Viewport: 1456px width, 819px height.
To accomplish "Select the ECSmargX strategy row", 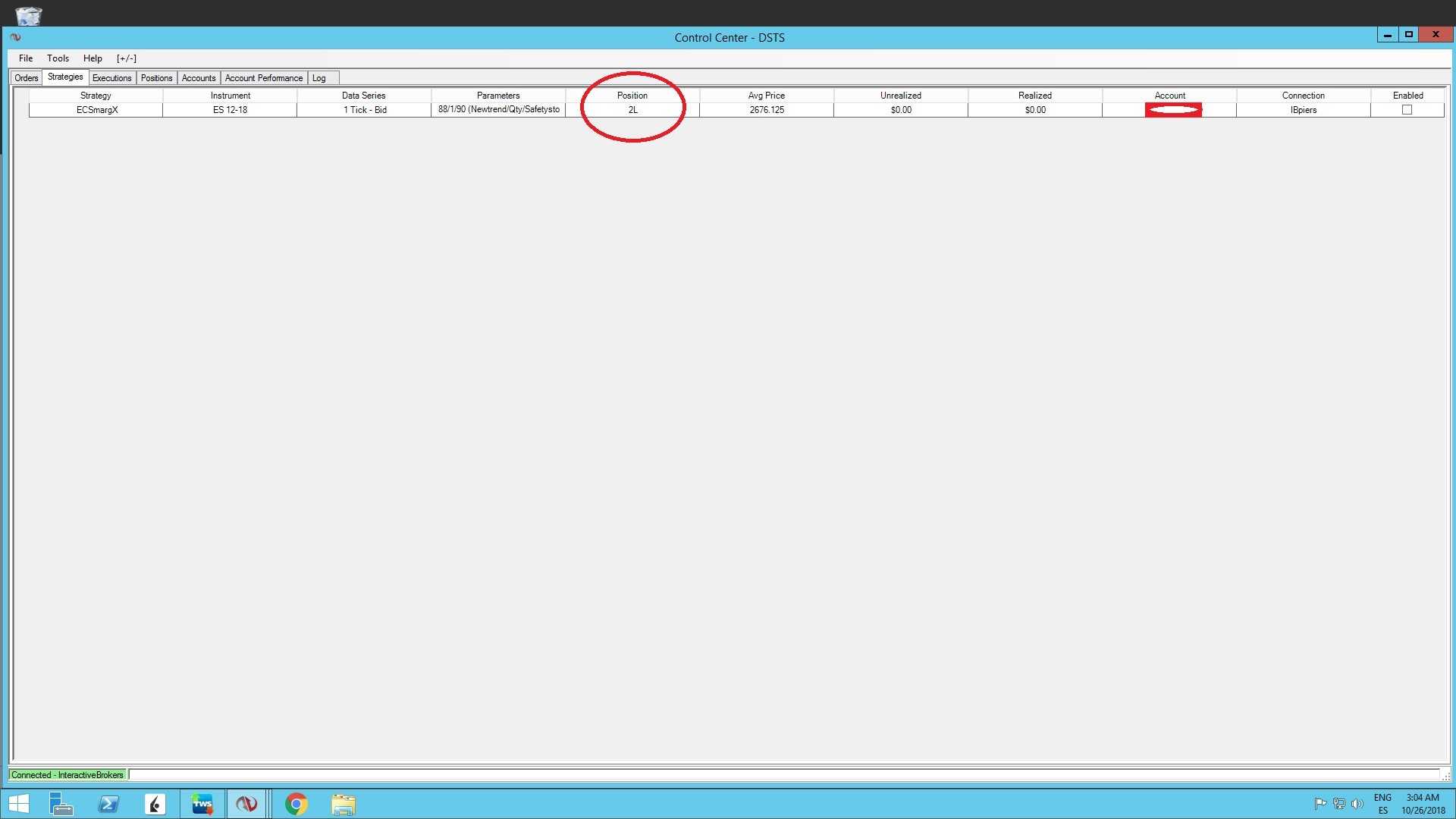I will [x=97, y=110].
